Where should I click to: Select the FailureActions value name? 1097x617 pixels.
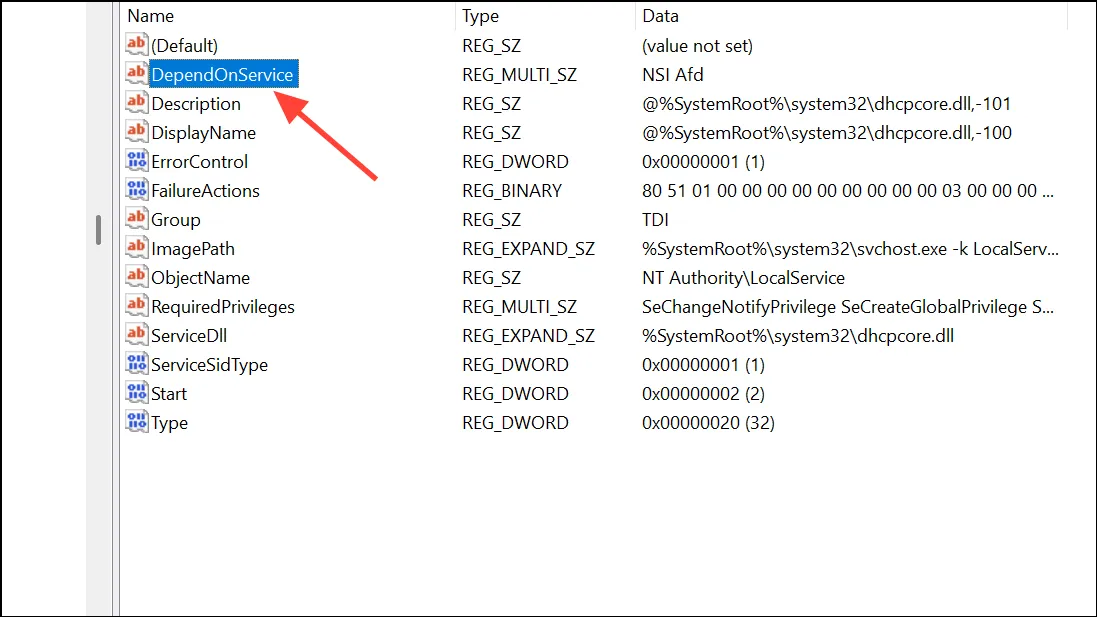pos(205,191)
